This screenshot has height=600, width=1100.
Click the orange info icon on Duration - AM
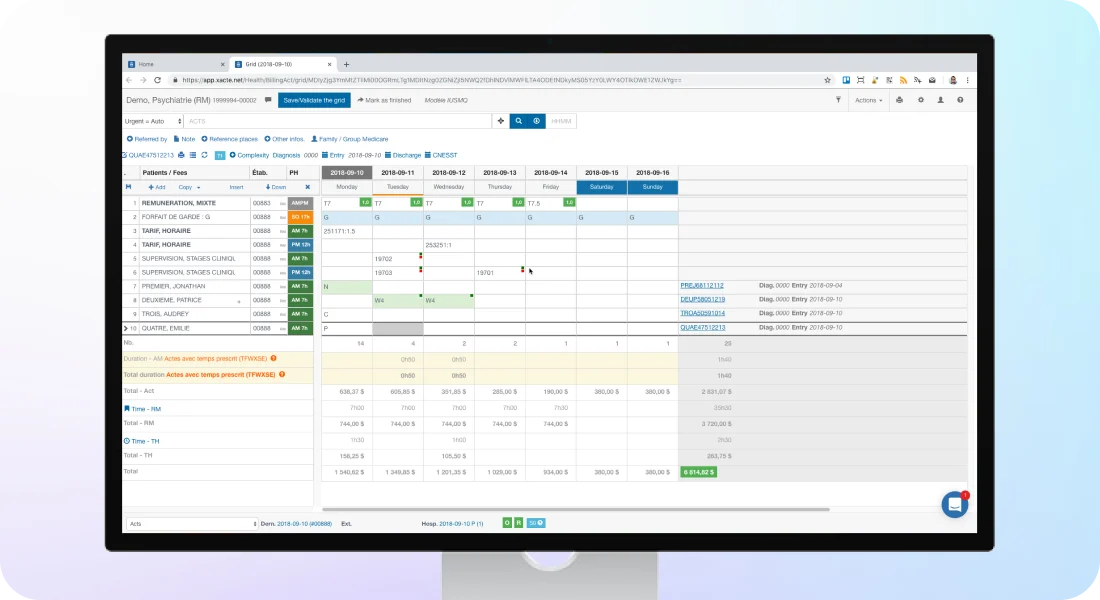click(274, 359)
